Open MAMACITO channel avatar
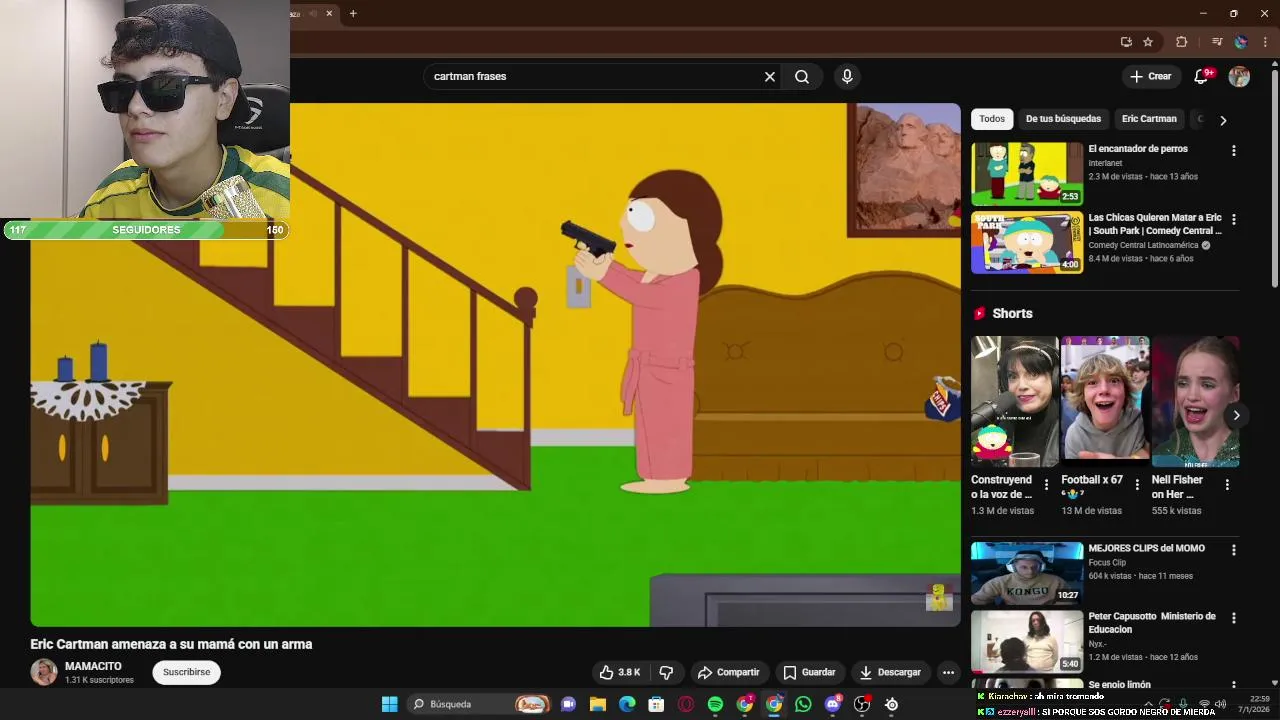This screenshot has height=720, width=1280. tap(44, 672)
